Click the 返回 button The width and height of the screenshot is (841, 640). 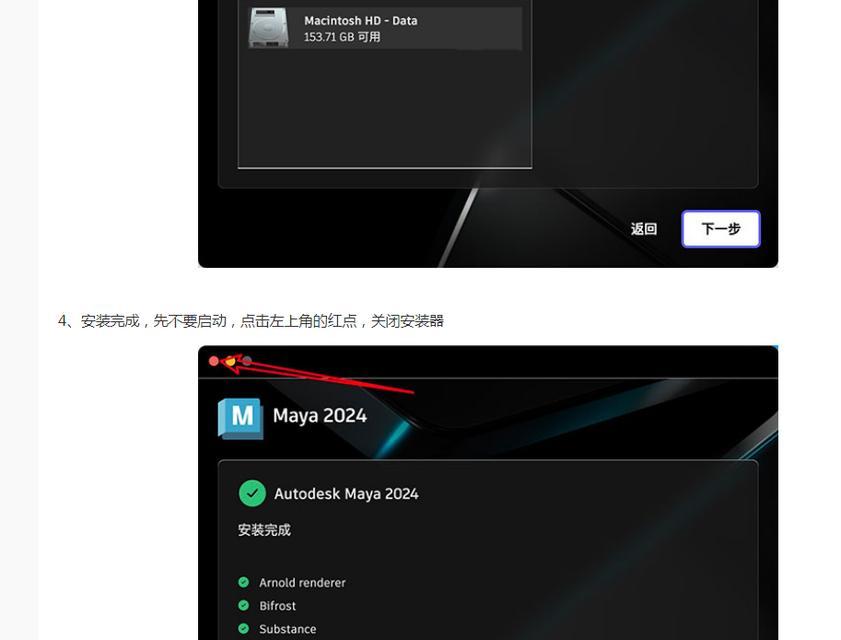644,229
